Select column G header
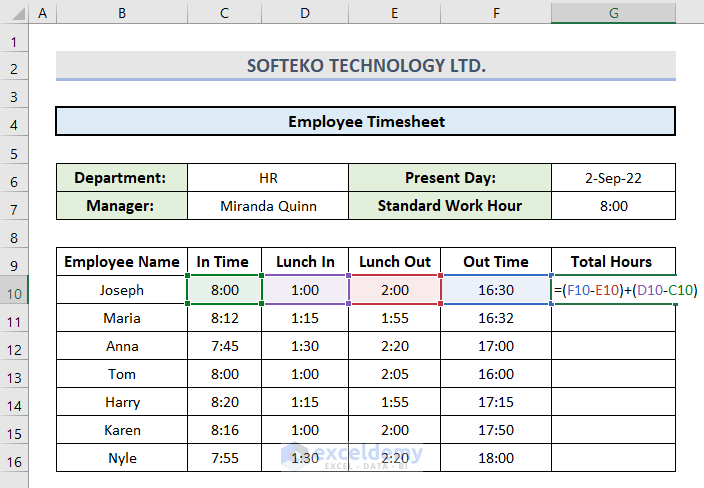The width and height of the screenshot is (704, 488). (613, 13)
